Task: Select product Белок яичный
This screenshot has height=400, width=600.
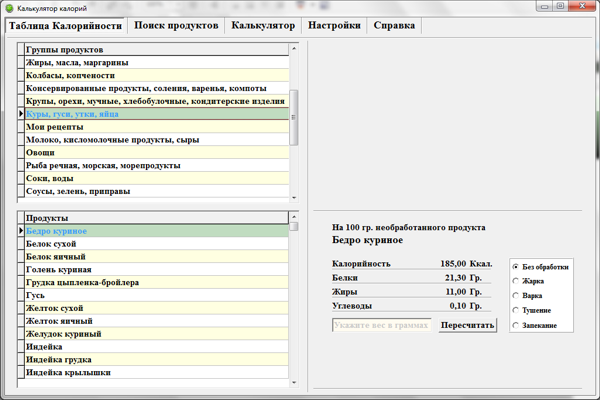Action: click(157, 257)
